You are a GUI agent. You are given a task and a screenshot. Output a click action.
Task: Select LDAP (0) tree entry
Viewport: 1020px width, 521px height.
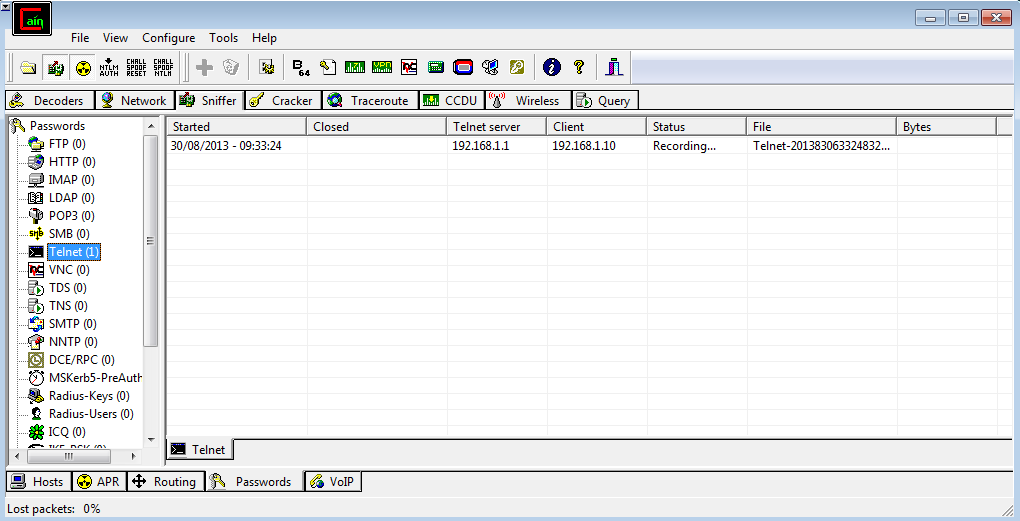[x=72, y=198]
